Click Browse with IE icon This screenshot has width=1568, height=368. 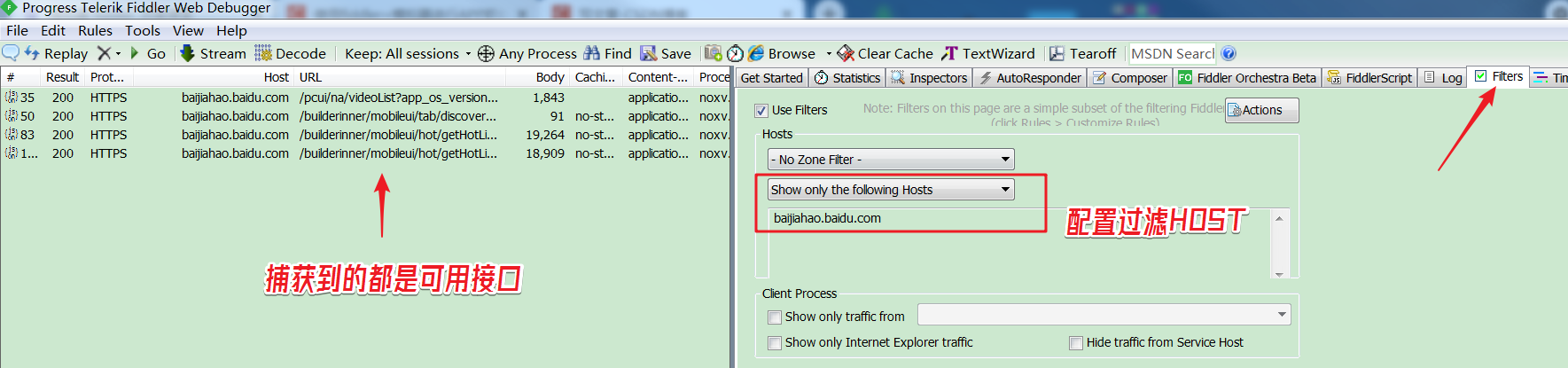coord(782,53)
